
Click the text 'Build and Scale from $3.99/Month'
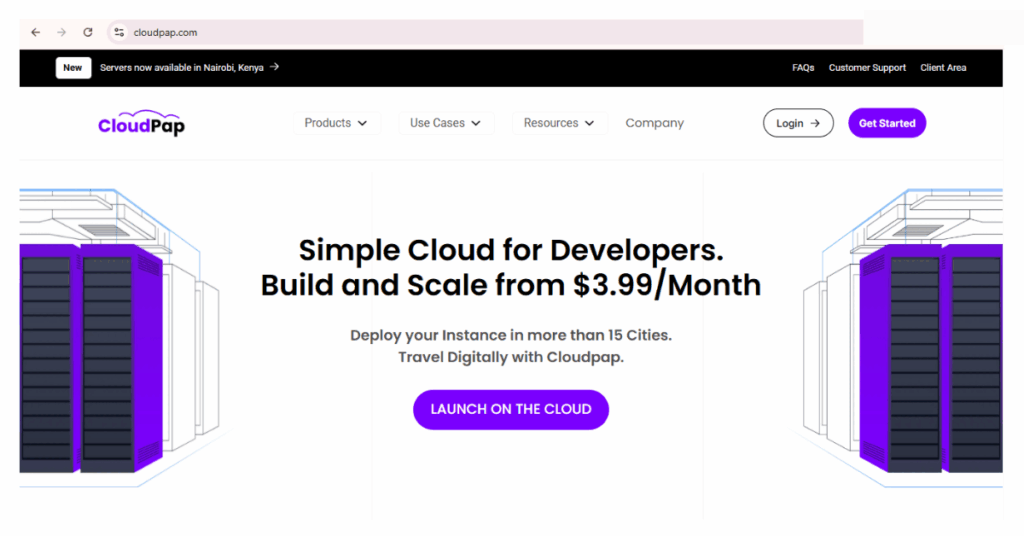tap(511, 285)
